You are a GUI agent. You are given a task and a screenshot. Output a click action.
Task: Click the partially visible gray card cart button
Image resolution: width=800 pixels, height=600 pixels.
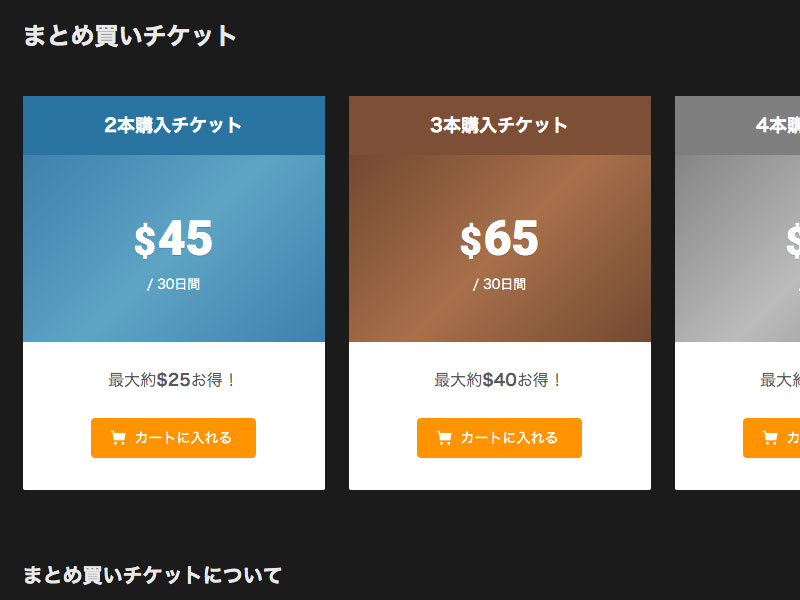point(771,438)
